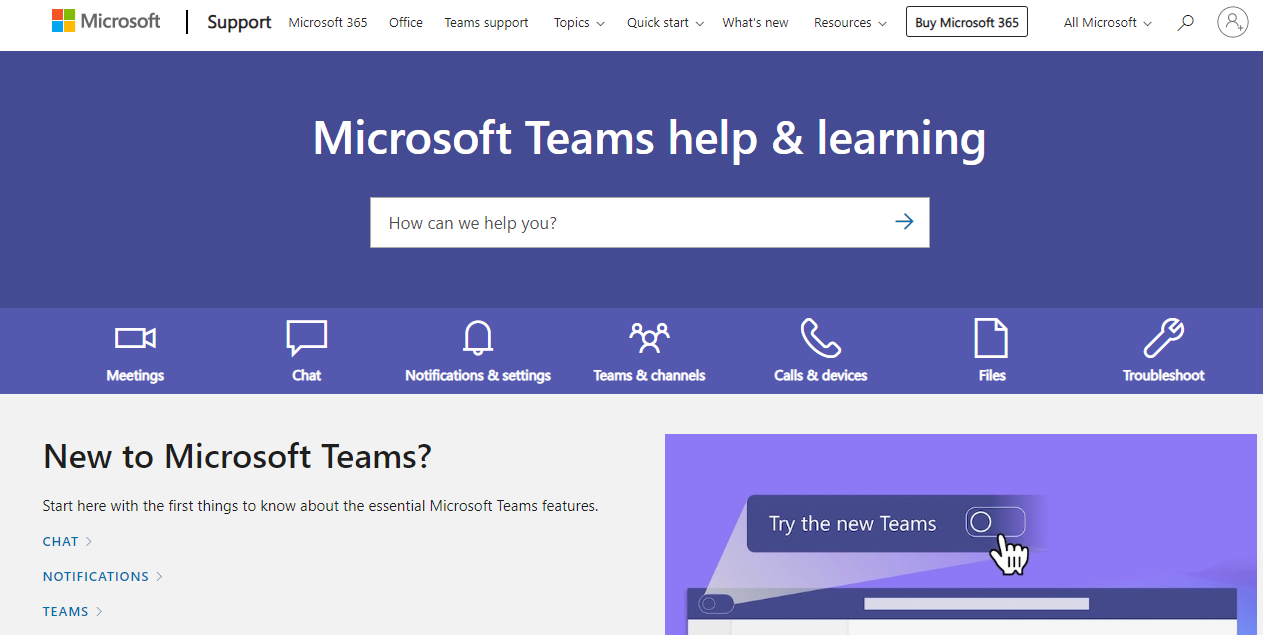The height and width of the screenshot is (635, 1263).
Task: Open Calls & devices support
Action: click(x=820, y=350)
